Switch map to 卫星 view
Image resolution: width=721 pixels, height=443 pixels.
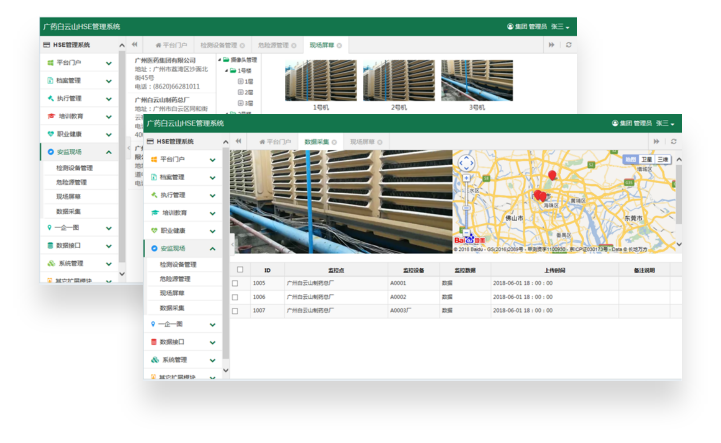pos(646,159)
